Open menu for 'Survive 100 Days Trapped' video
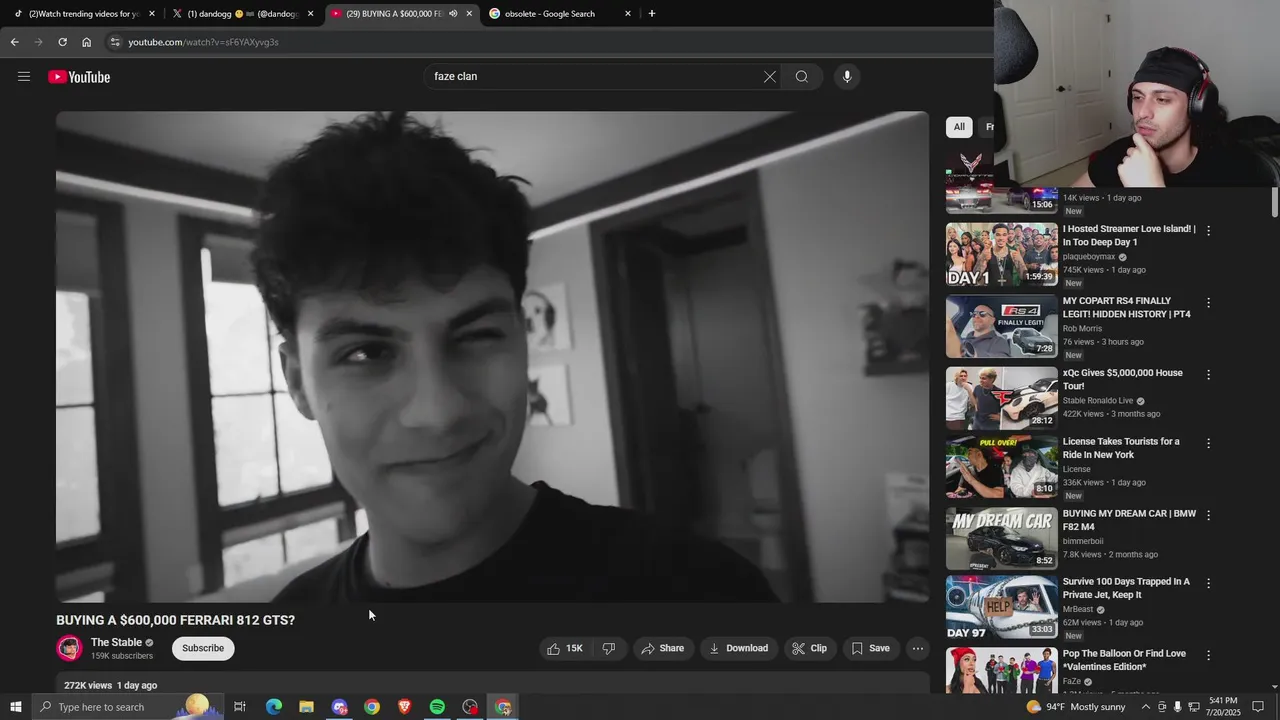The width and height of the screenshot is (1280, 720). [x=1208, y=584]
